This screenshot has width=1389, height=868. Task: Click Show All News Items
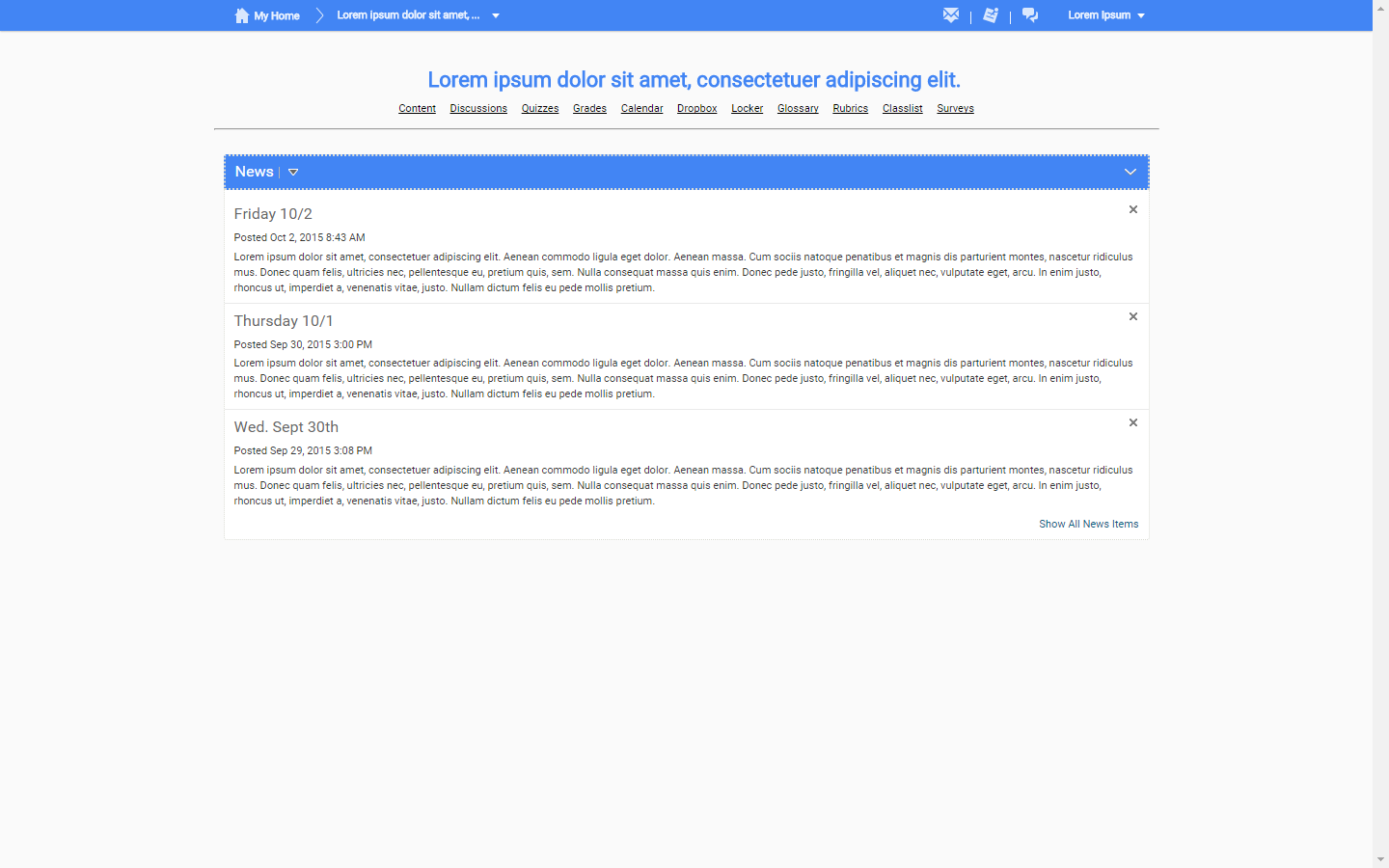[1088, 524]
